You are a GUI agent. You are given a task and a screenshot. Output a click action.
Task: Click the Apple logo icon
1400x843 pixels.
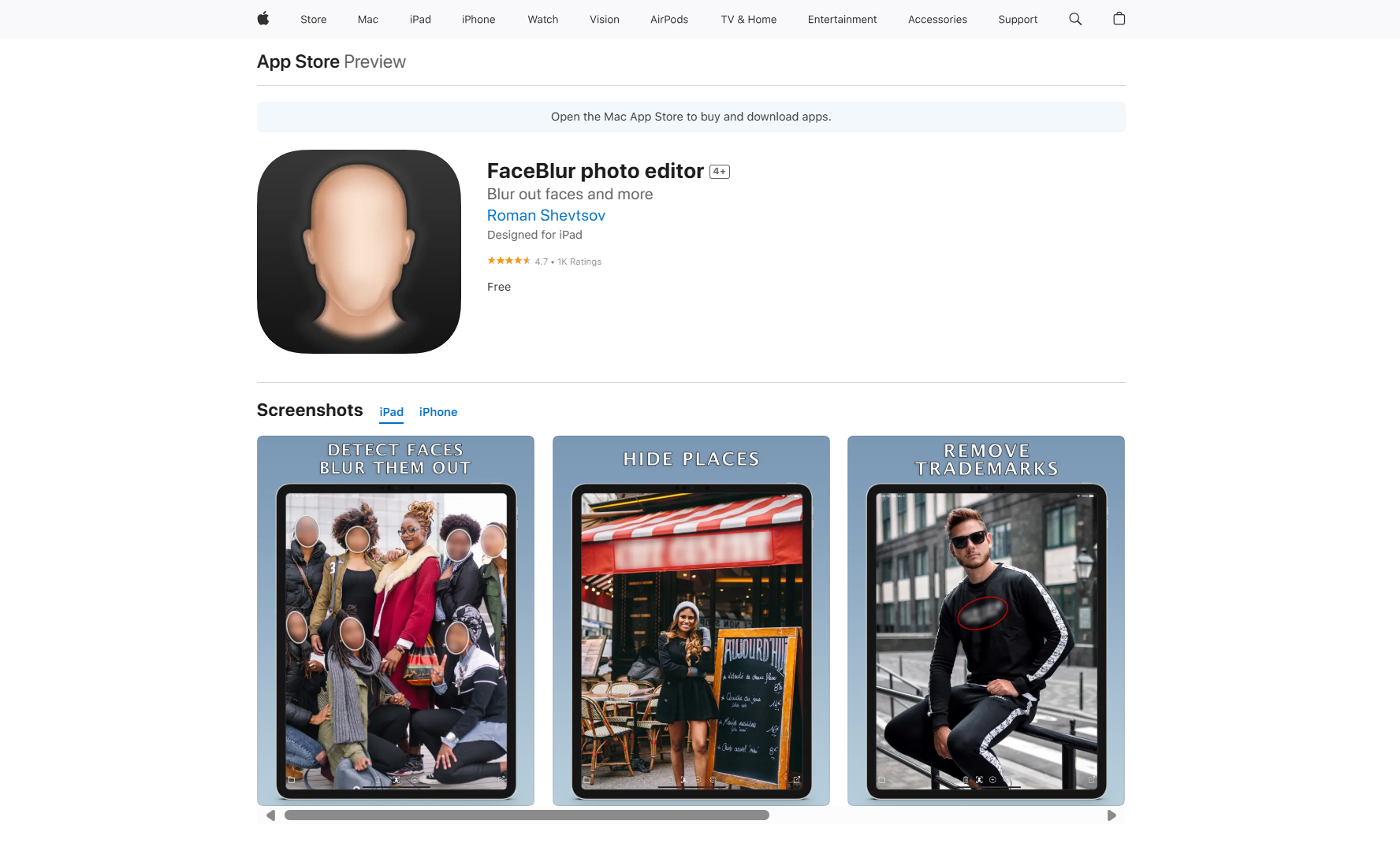[263, 19]
